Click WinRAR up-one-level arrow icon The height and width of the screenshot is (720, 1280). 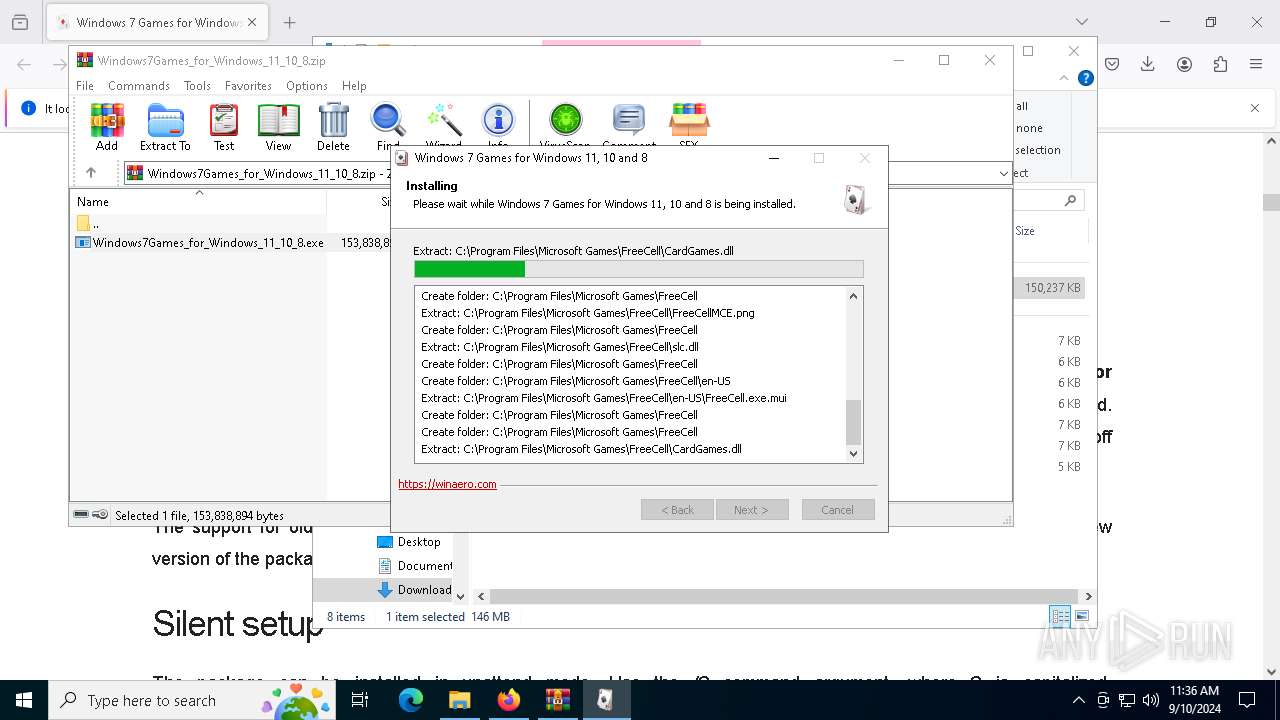91,173
